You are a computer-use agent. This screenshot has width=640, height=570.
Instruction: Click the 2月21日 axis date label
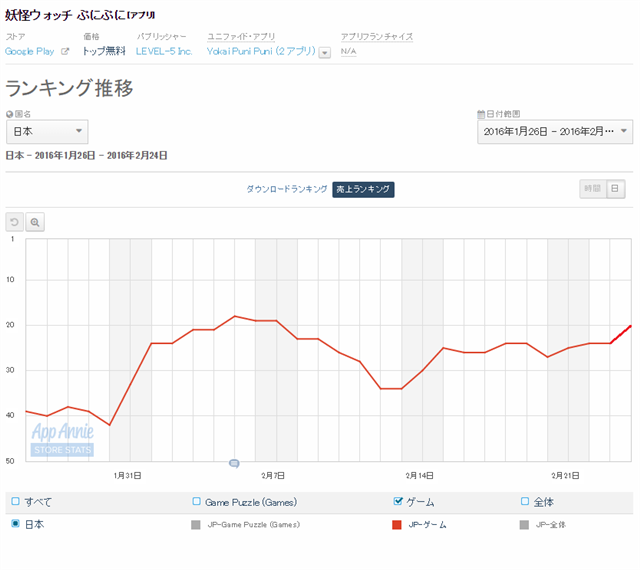tap(565, 476)
